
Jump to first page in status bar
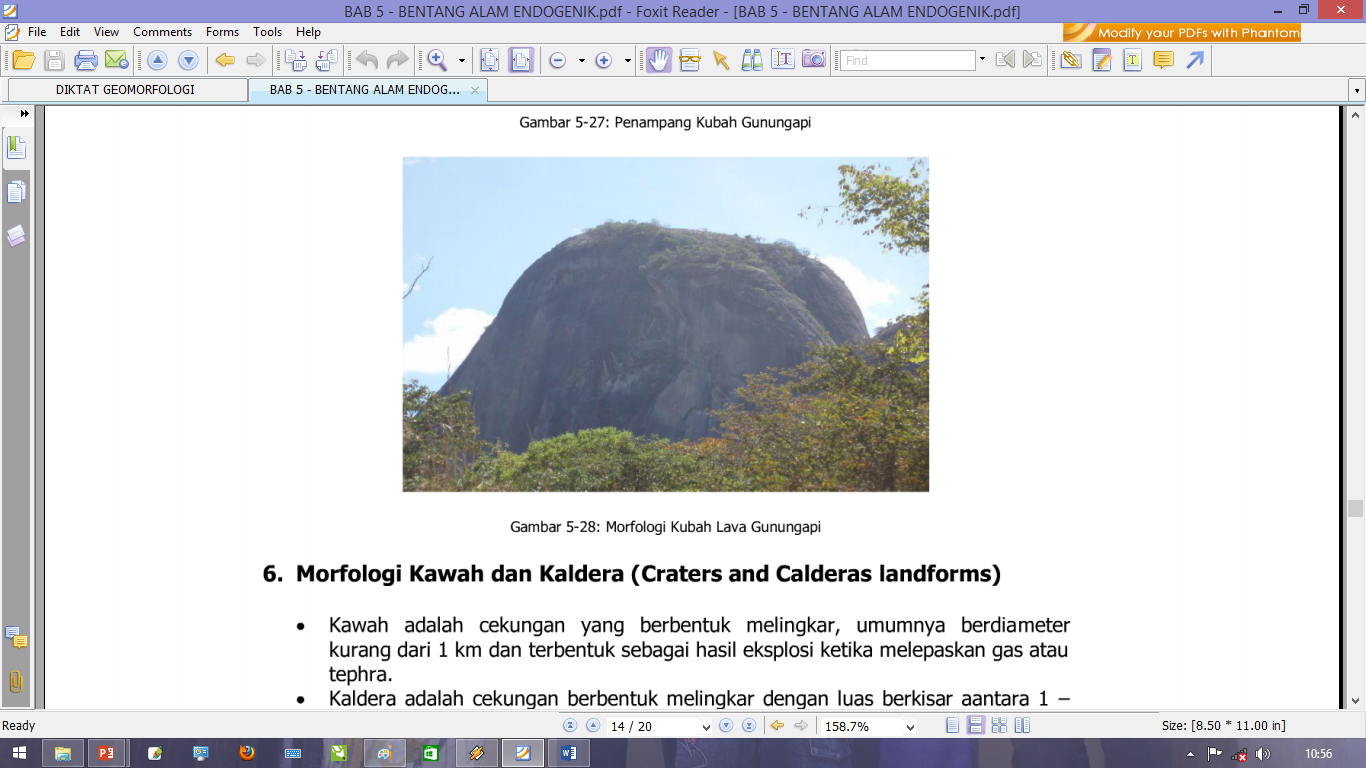tap(570, 726)
